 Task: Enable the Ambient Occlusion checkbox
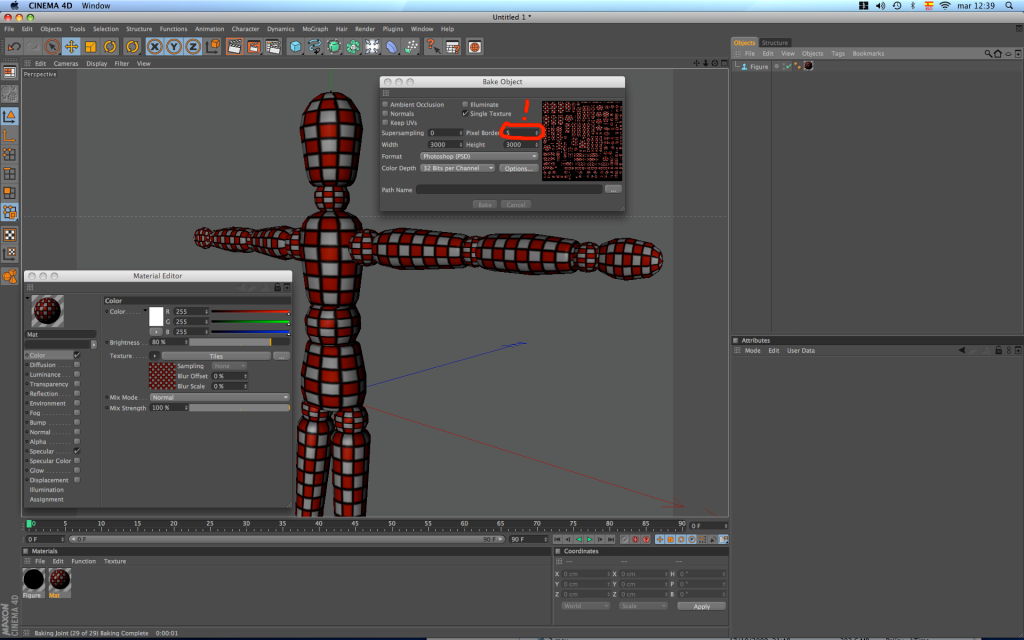tap(385, 104)
